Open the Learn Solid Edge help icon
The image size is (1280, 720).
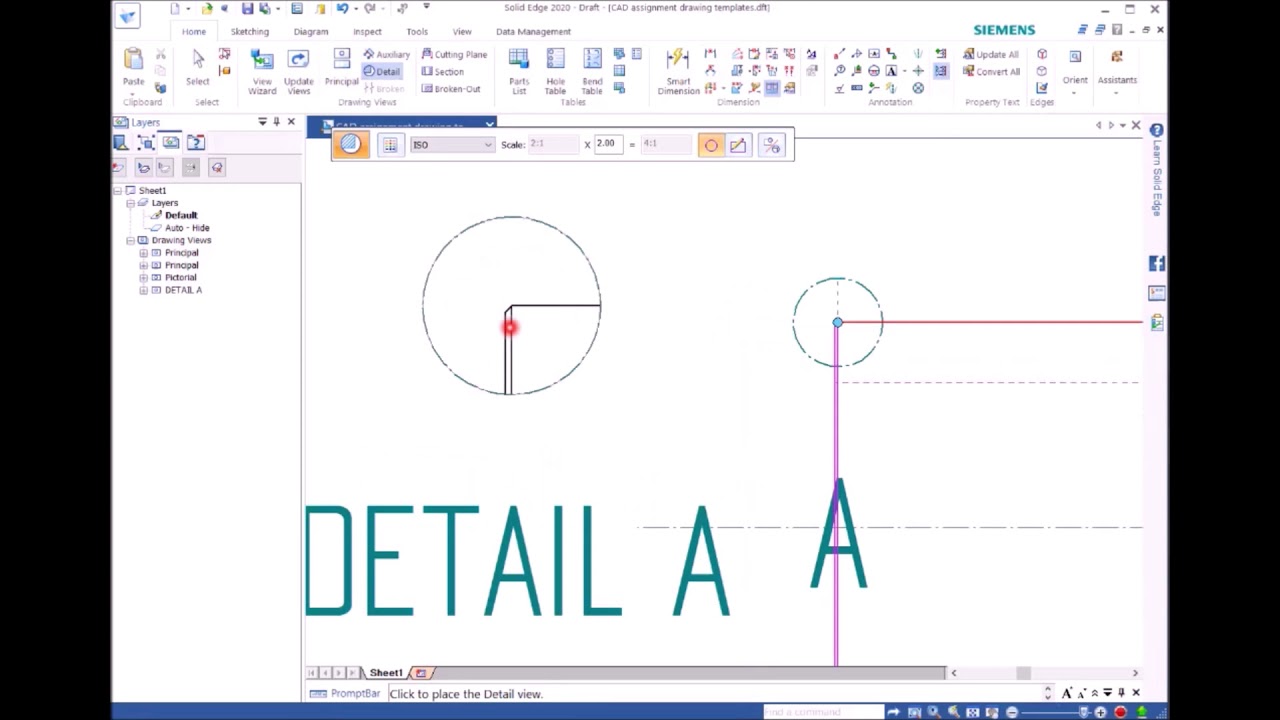[1156, 130]
